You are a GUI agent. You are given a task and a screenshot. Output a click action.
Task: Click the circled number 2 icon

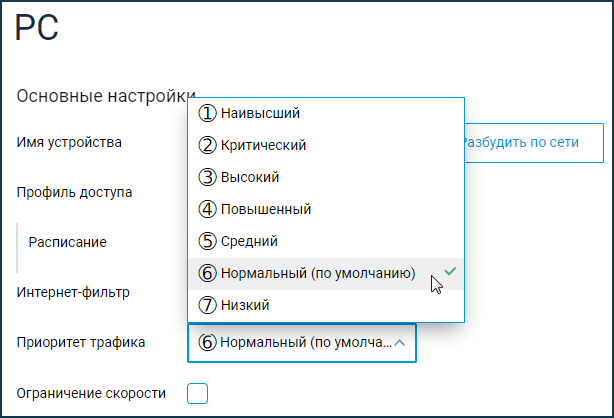coord(207,145)
